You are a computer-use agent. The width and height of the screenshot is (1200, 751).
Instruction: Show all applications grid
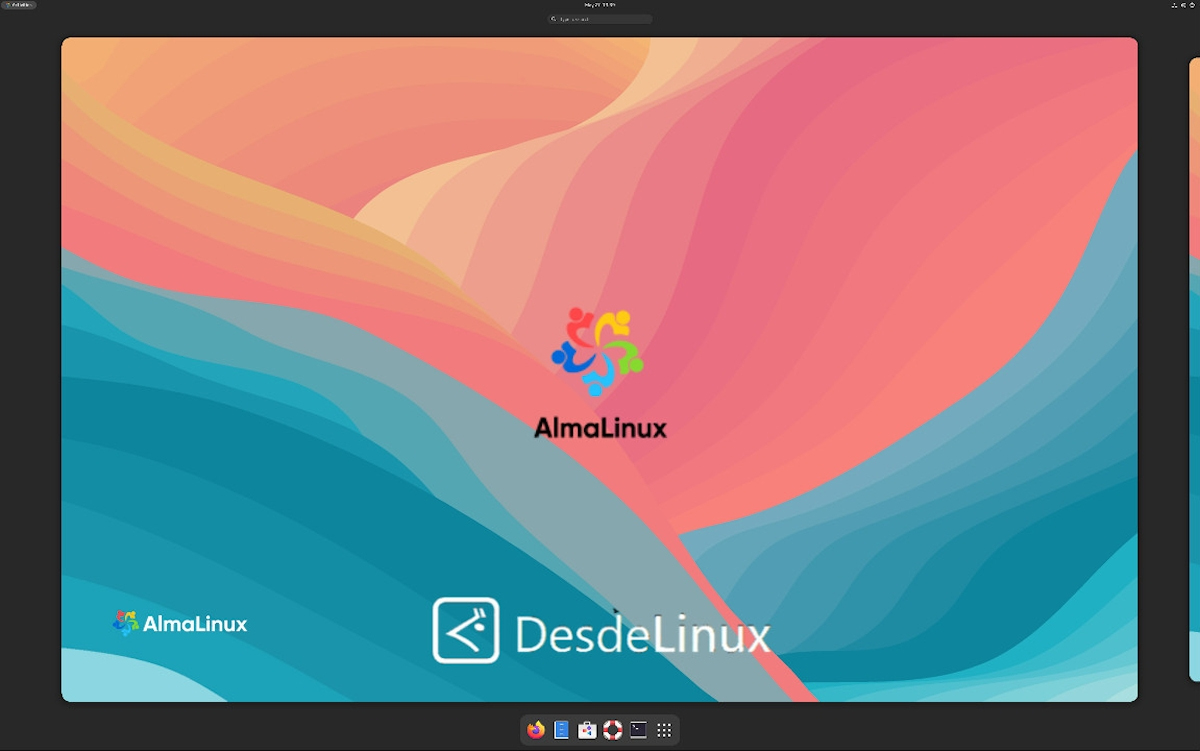[664, 730]
